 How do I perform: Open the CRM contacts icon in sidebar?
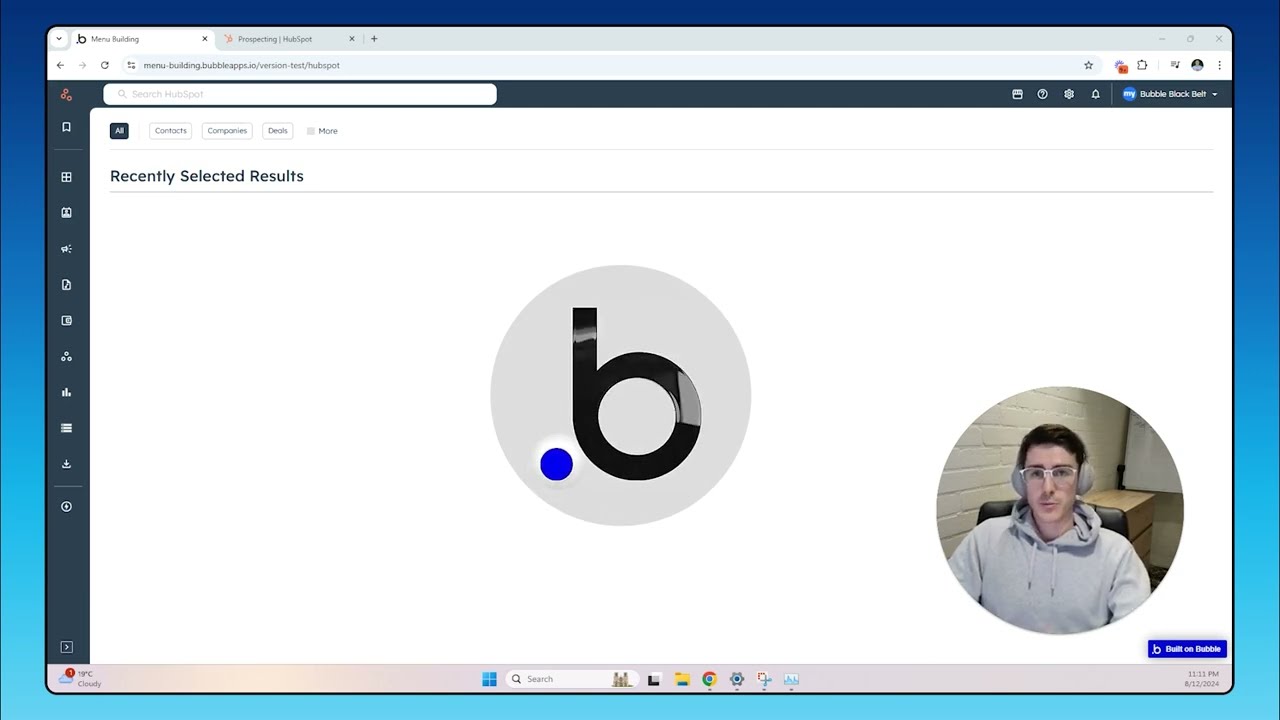[66, 213]
